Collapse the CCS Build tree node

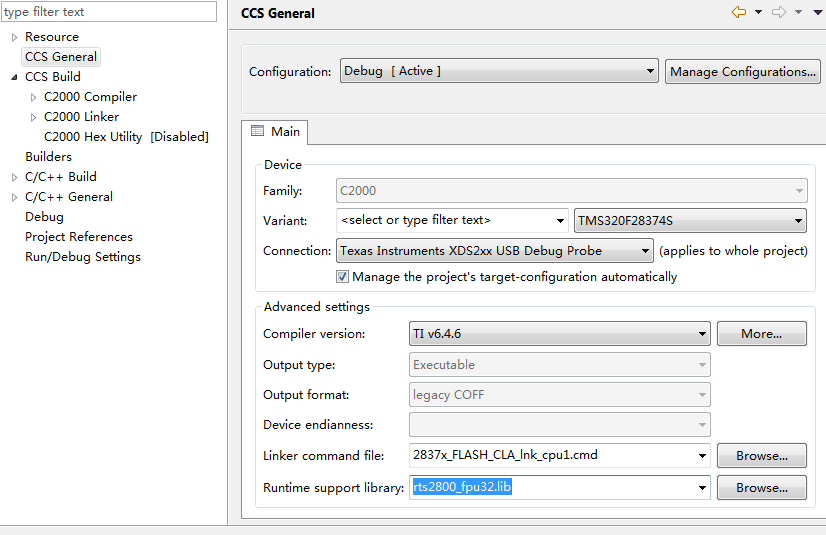14,77
